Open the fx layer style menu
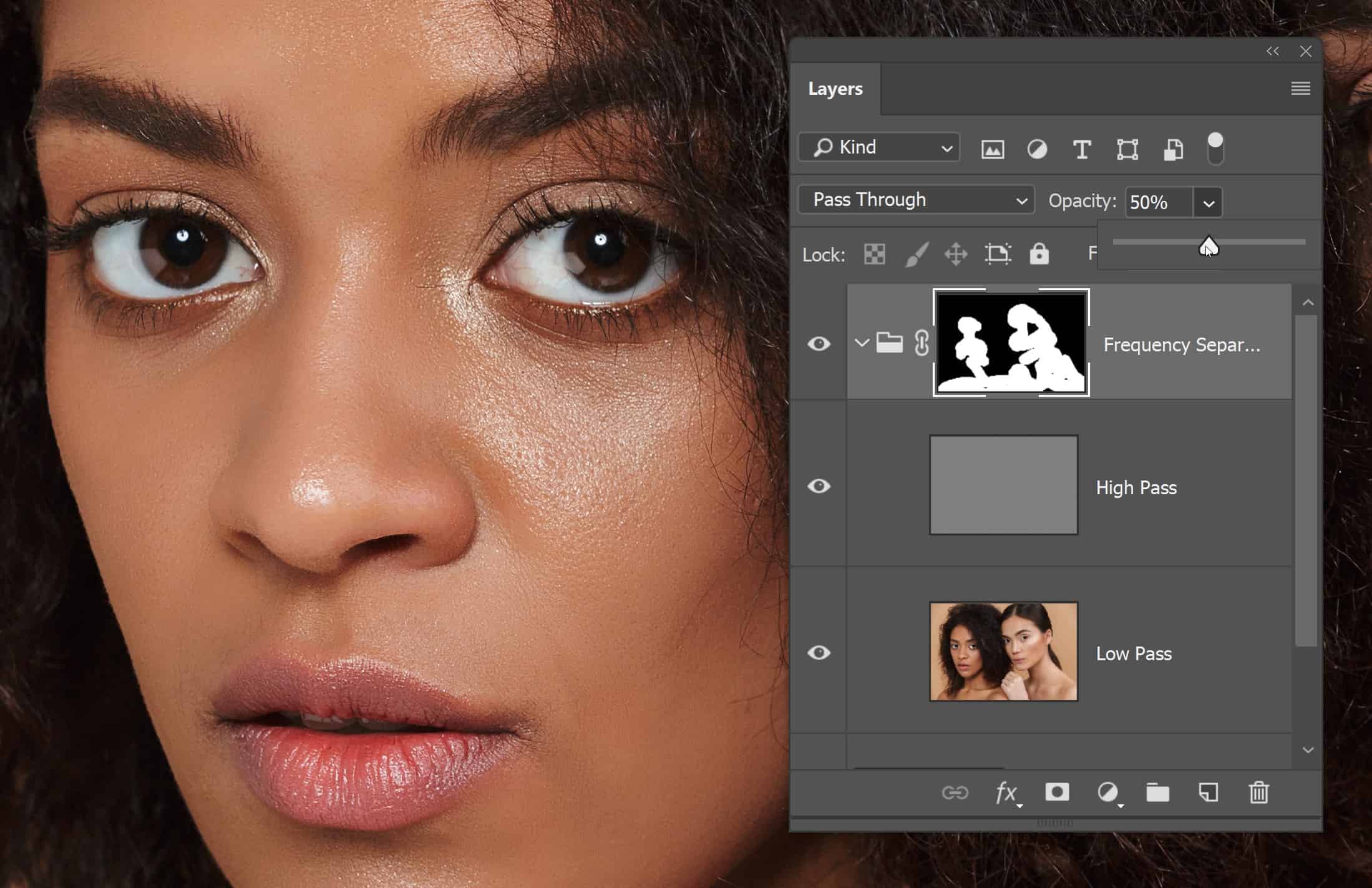The width and height of the screenshot is (1372, 888). pos(1008,793)
